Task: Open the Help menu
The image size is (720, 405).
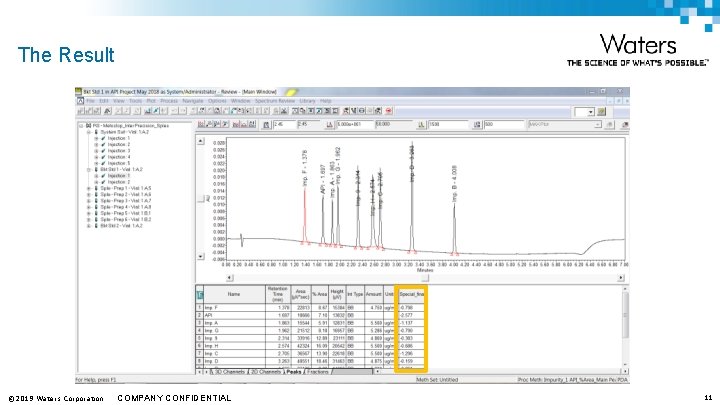Action: (326, 101)
